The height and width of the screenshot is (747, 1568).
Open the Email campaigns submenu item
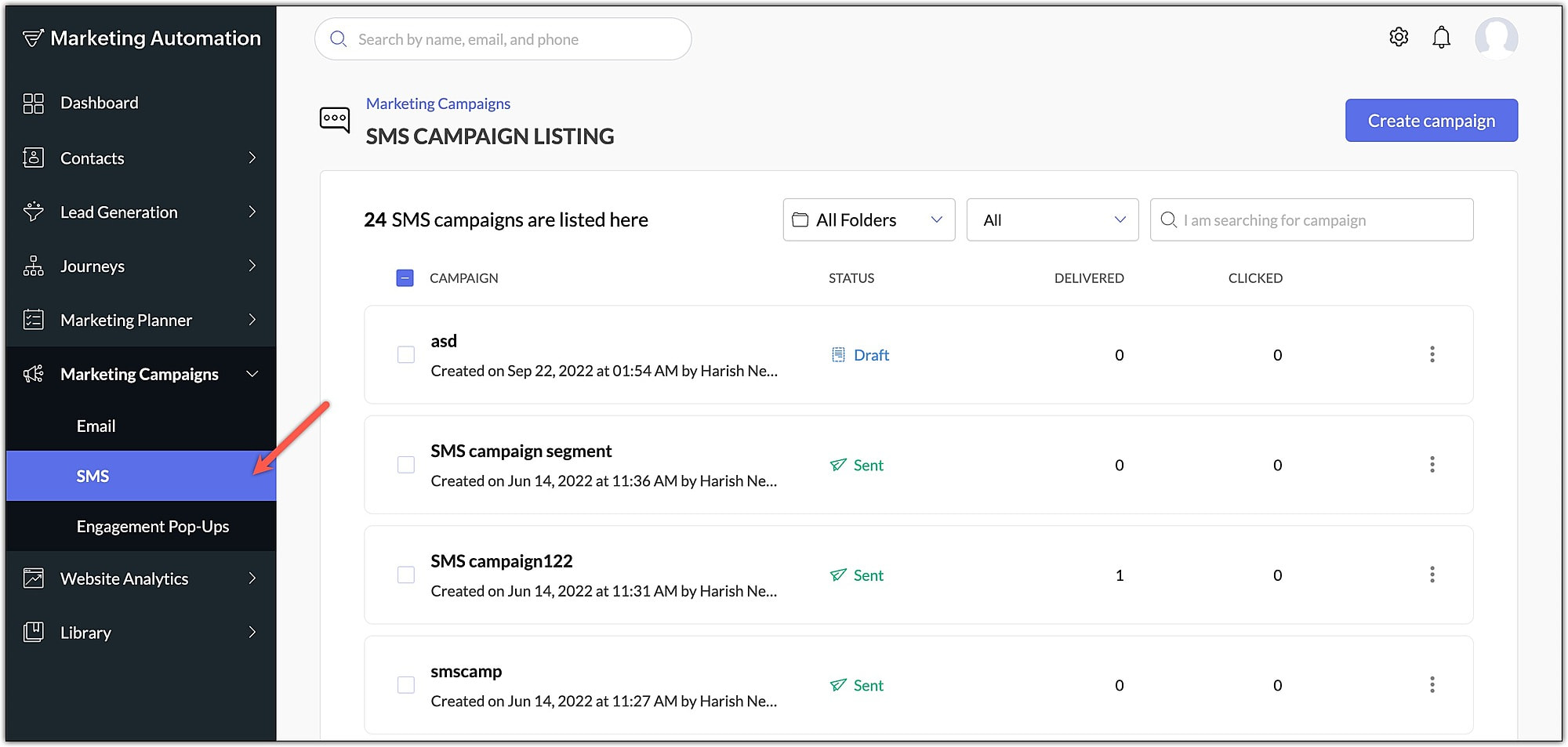pos(141,426)
